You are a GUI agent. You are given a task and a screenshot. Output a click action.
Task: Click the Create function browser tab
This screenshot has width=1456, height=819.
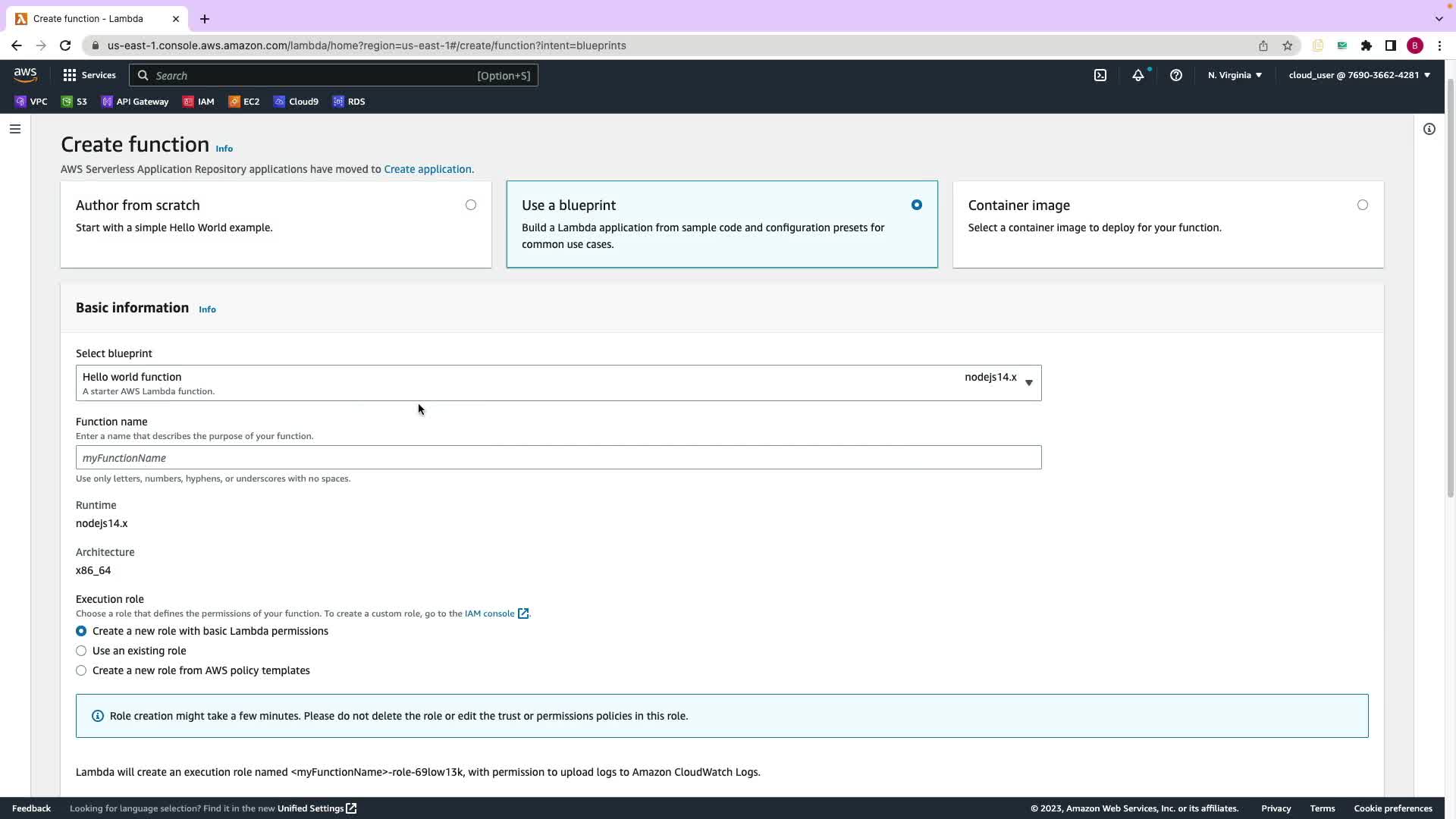tap(88, 18)
